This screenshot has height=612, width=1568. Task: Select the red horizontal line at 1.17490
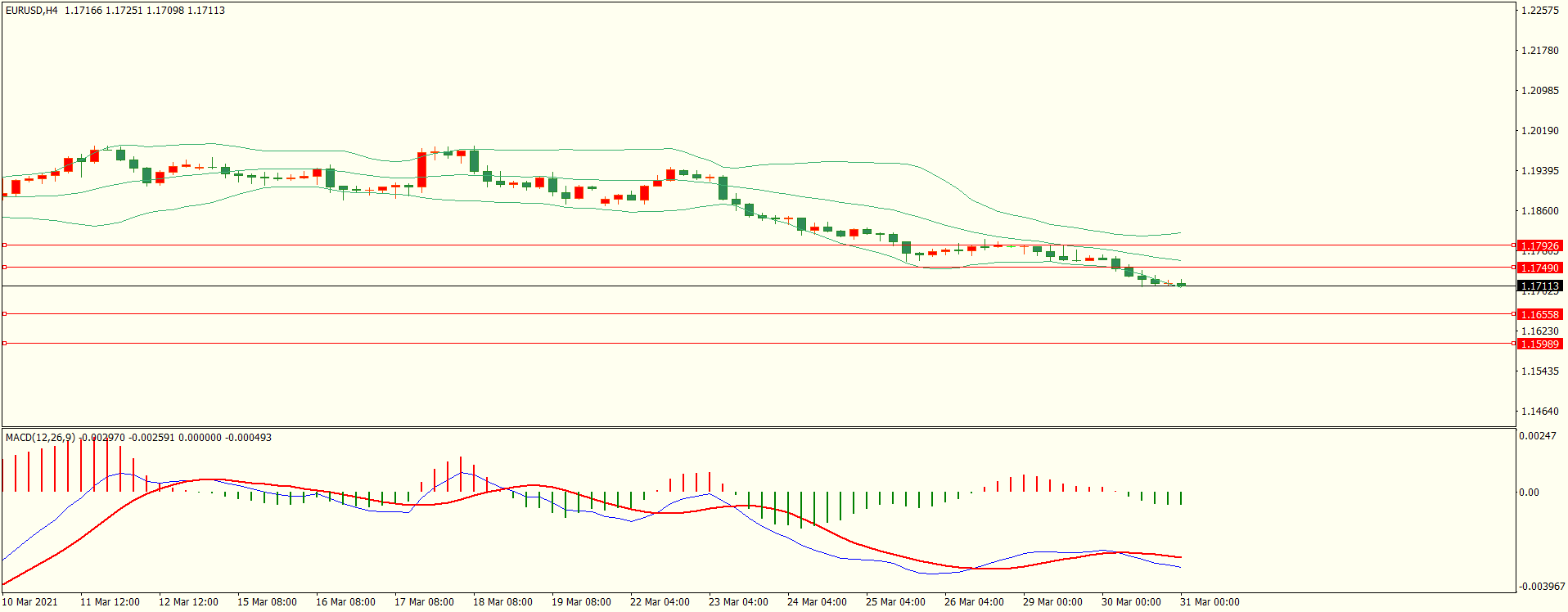tap(758, 267)
